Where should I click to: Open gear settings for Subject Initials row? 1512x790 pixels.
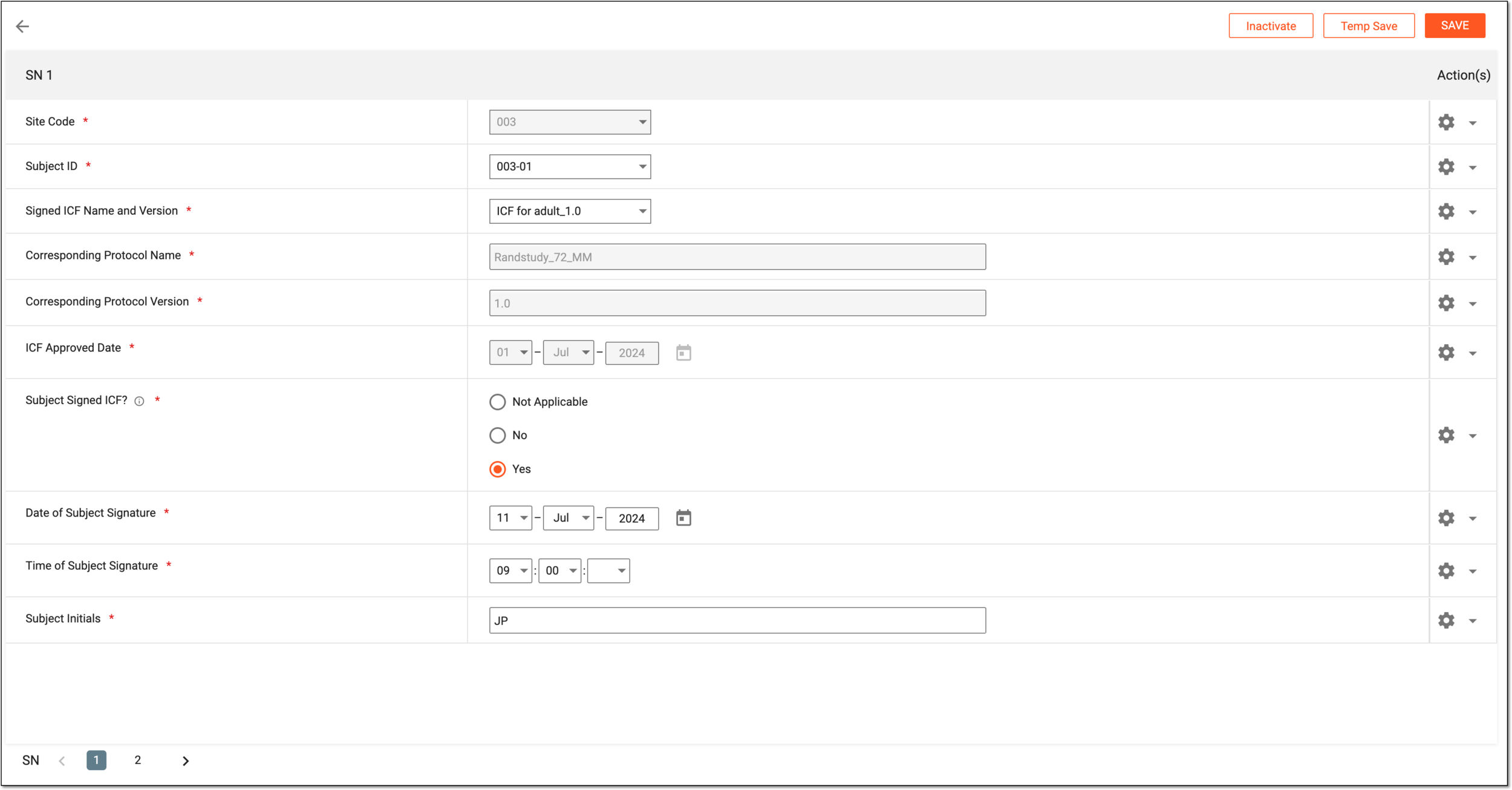[1446, 620]
